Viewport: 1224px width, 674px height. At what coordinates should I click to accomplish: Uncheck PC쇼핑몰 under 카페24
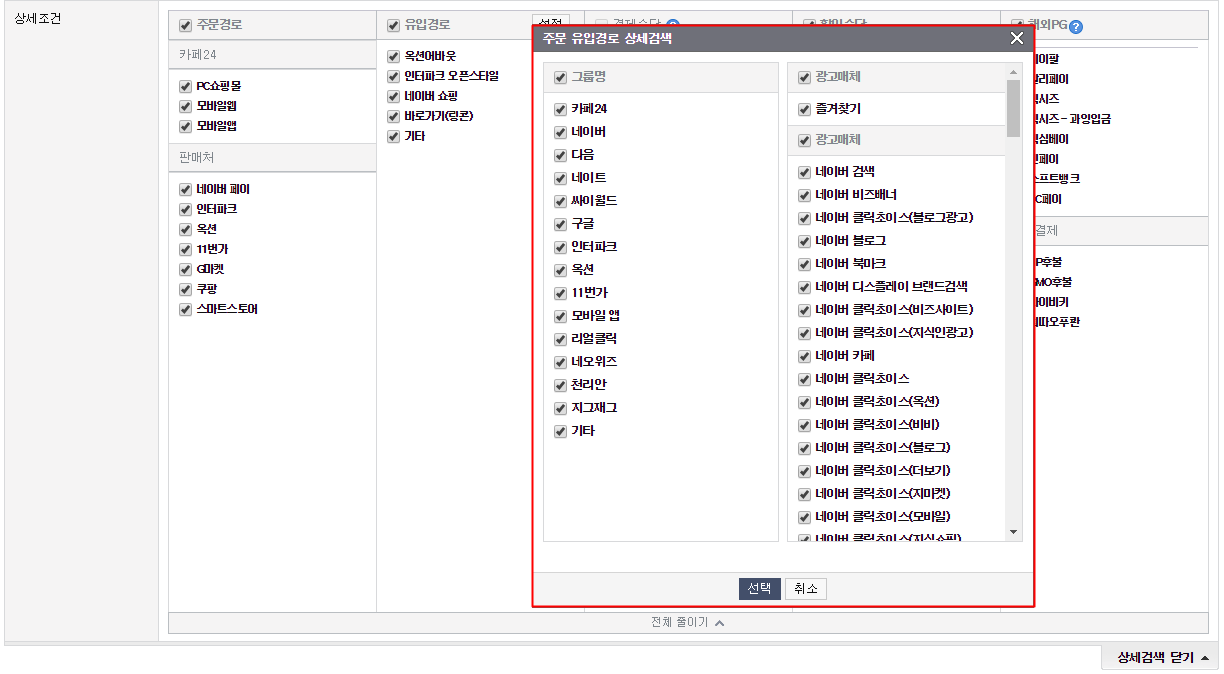pyautogui.click(x=185, y=86)
